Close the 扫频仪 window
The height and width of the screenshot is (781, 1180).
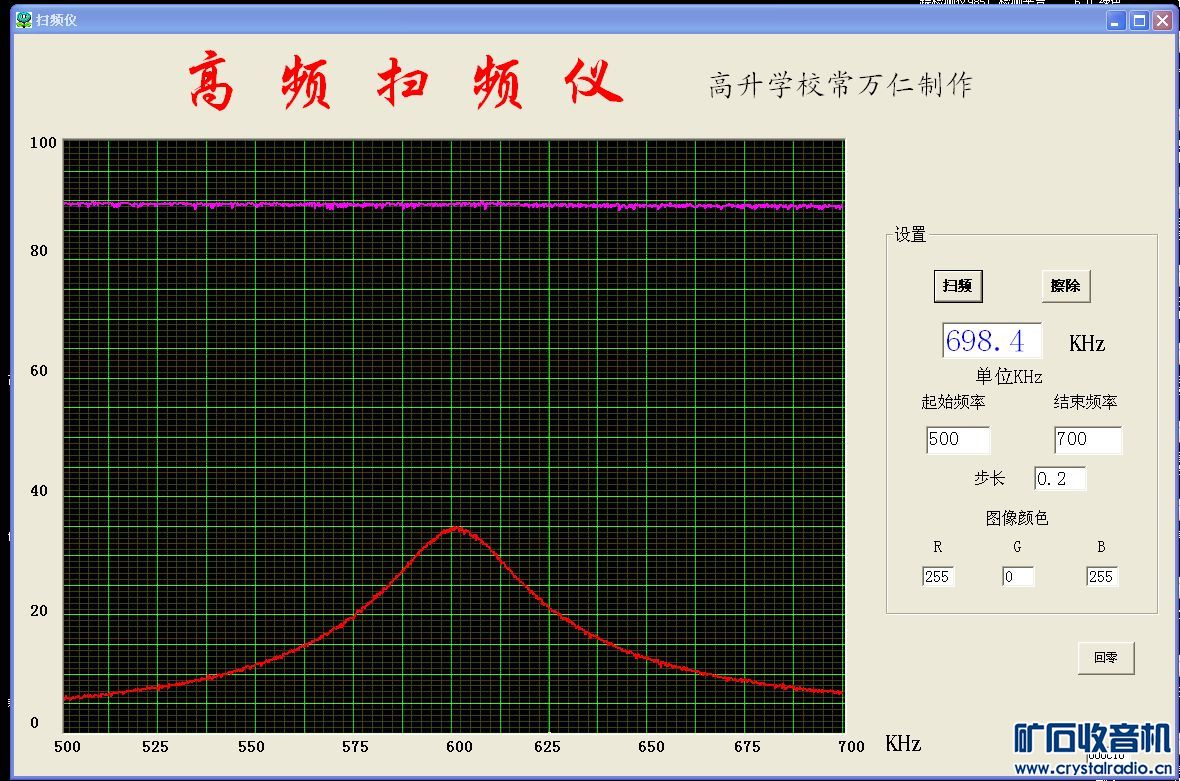coord(1161,20)
